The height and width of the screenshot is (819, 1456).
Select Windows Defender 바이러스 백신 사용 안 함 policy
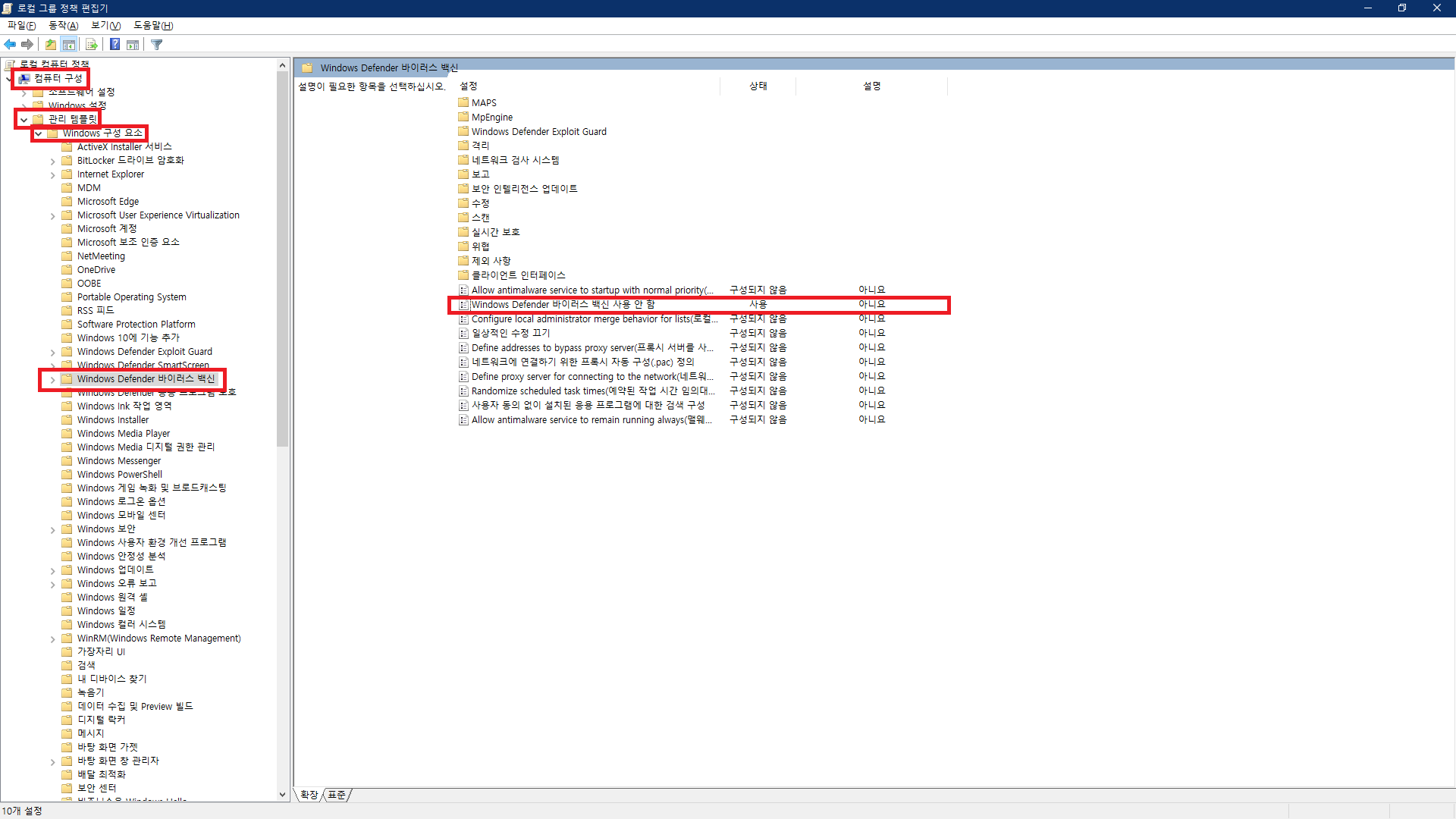(563, 305)
